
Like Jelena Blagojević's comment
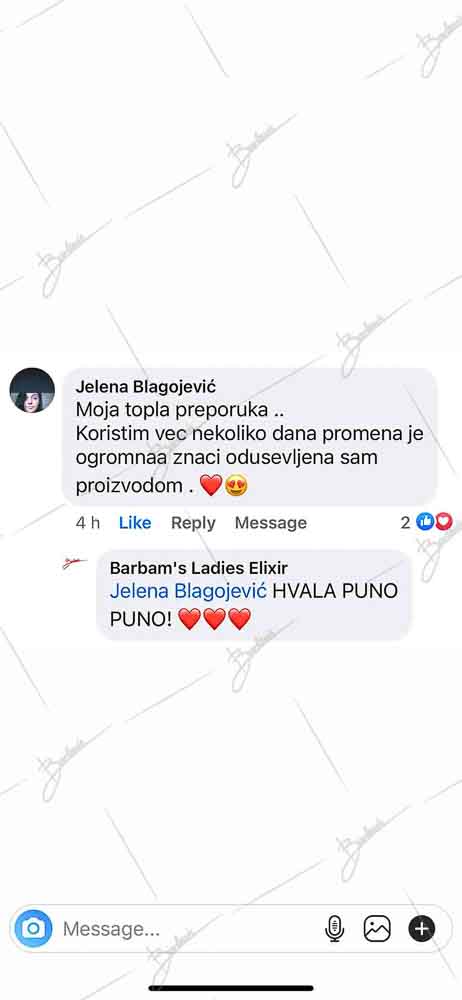[135, 523]
